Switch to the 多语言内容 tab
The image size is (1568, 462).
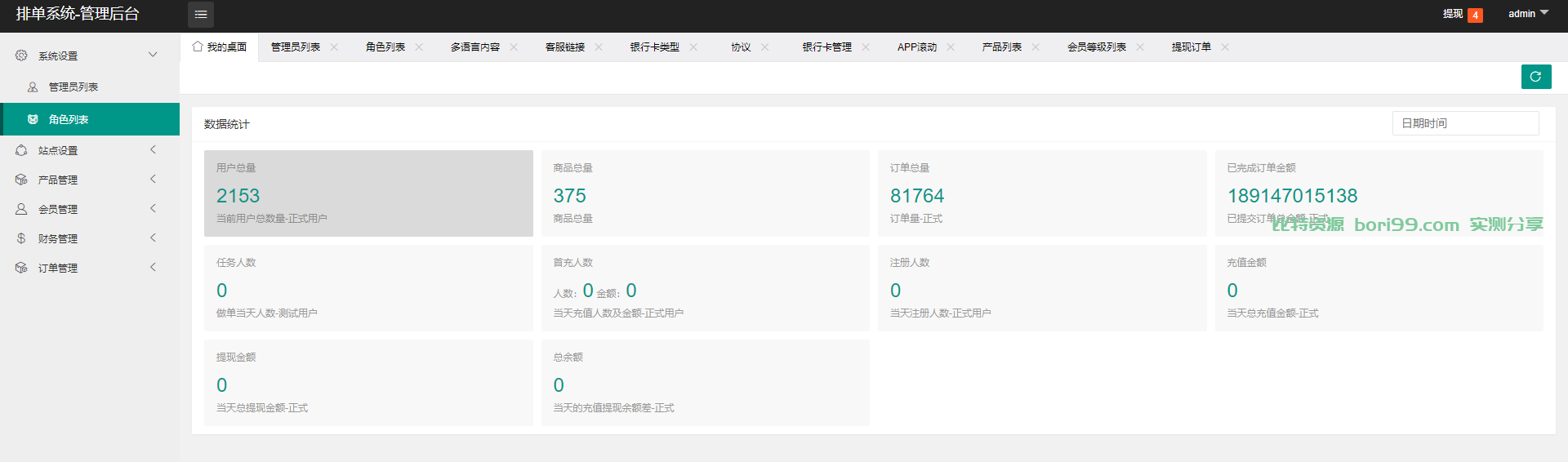[475, 47]
